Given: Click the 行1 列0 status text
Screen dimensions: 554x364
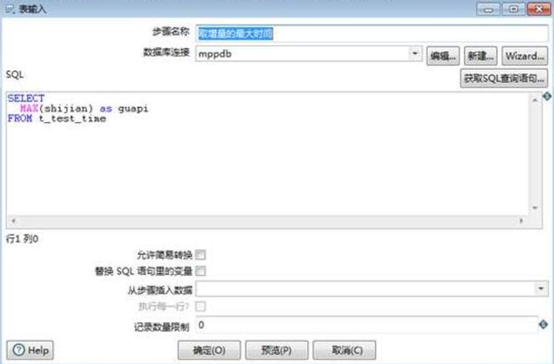Looking at the screenshot, I should coord(22,239).
